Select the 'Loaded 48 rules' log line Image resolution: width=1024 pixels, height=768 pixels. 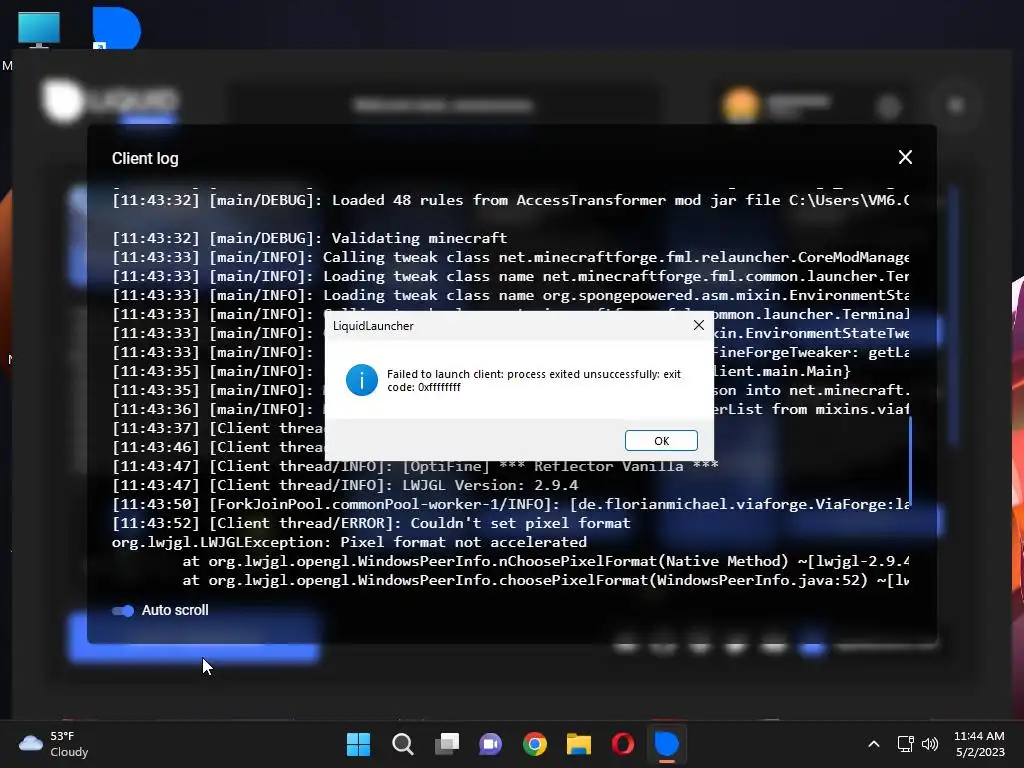(511, 200)
